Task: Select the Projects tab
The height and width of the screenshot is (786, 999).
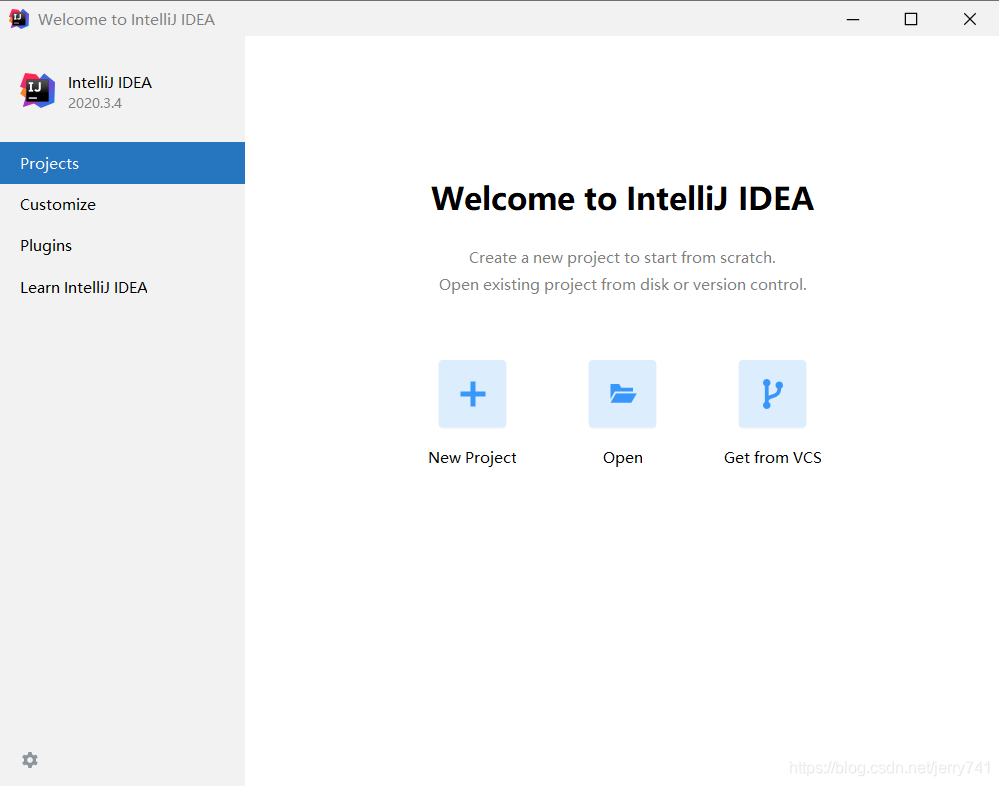Action: 122,163
